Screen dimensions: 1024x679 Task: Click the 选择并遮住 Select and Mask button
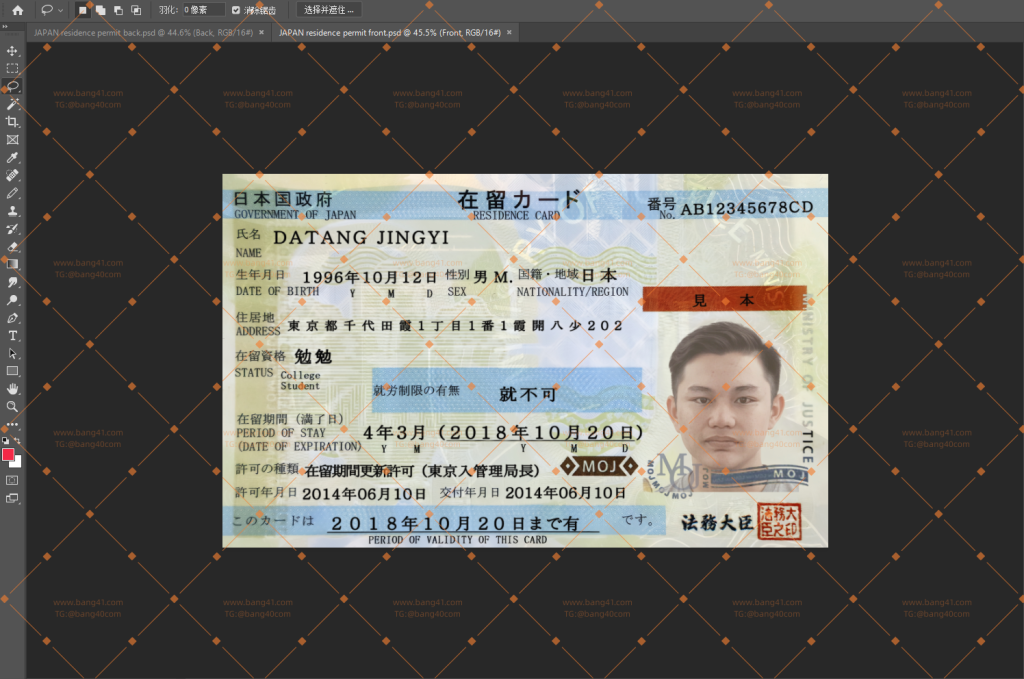(x=330, y=10)
